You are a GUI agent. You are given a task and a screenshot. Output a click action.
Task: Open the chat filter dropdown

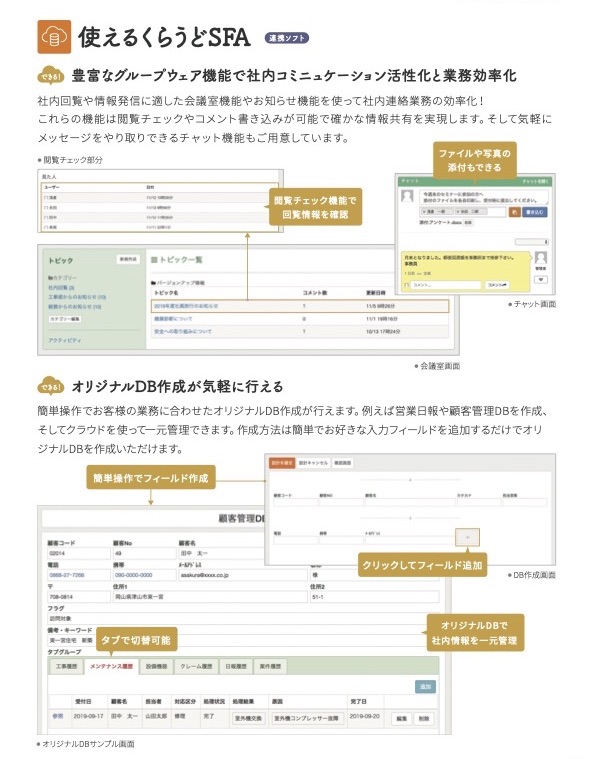532,242
